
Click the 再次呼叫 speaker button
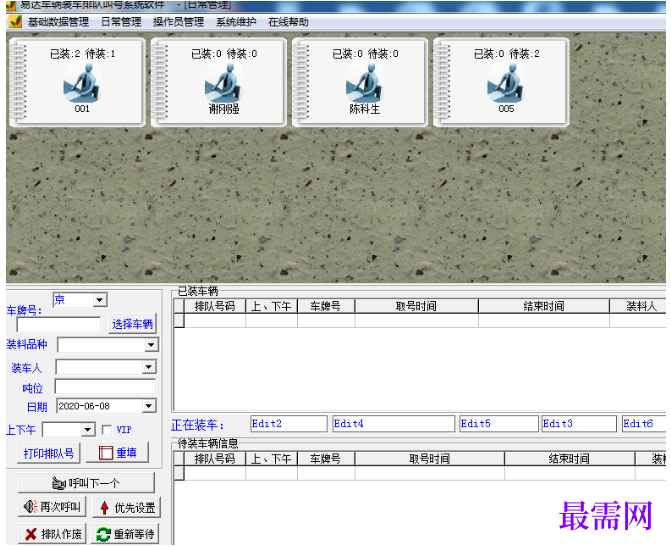point(52,507)
